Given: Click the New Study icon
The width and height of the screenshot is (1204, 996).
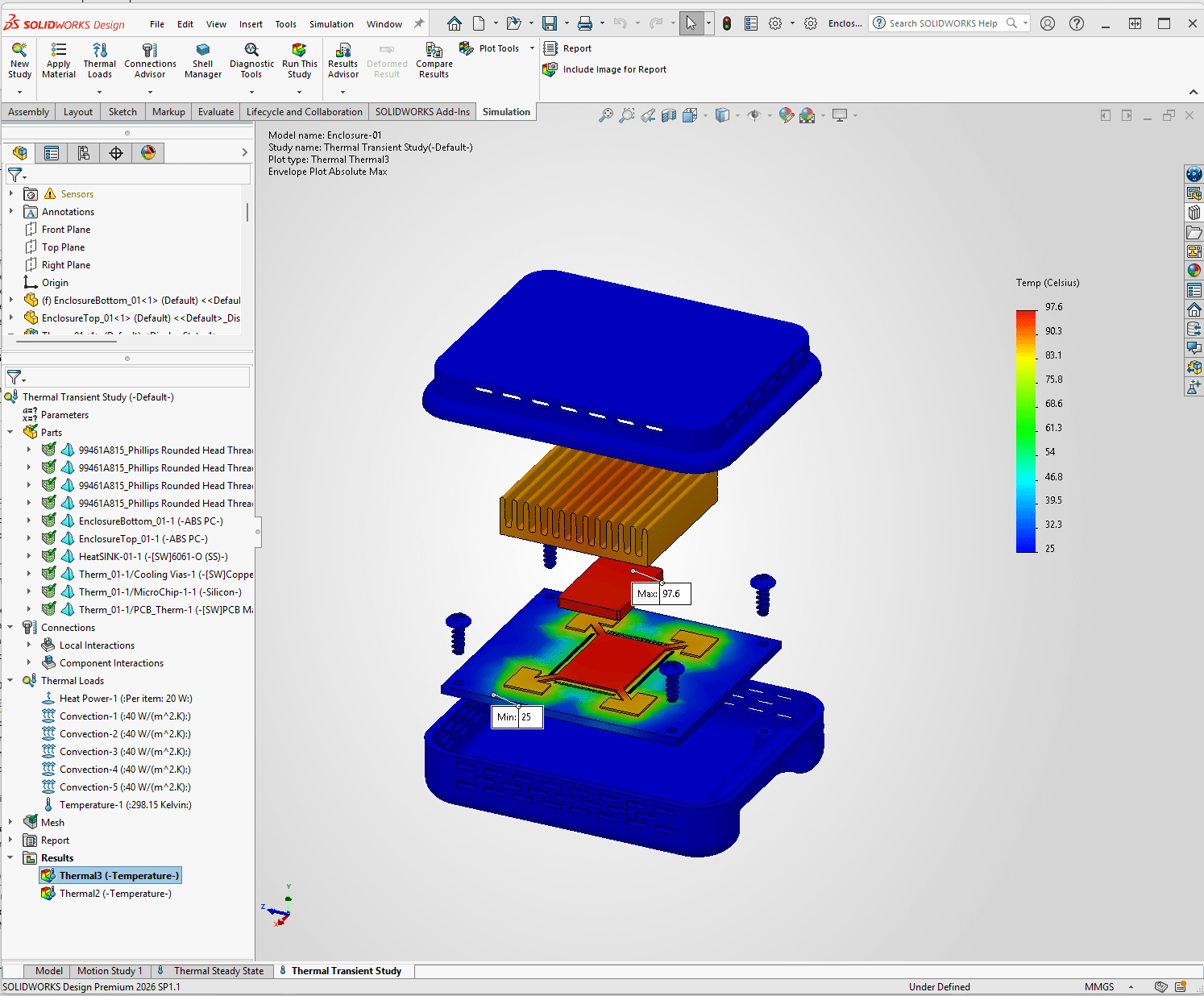Looking at the screenshot, I should tap(19, 61).
